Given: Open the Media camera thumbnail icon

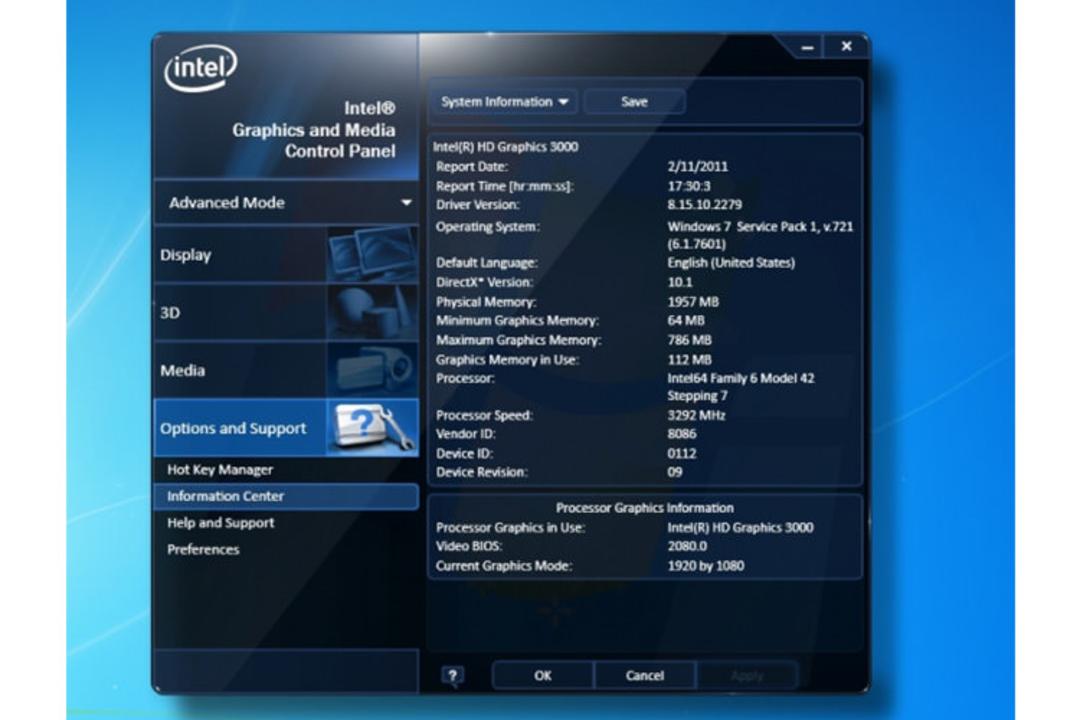Looking at the screenshot, I should point(372,371).
